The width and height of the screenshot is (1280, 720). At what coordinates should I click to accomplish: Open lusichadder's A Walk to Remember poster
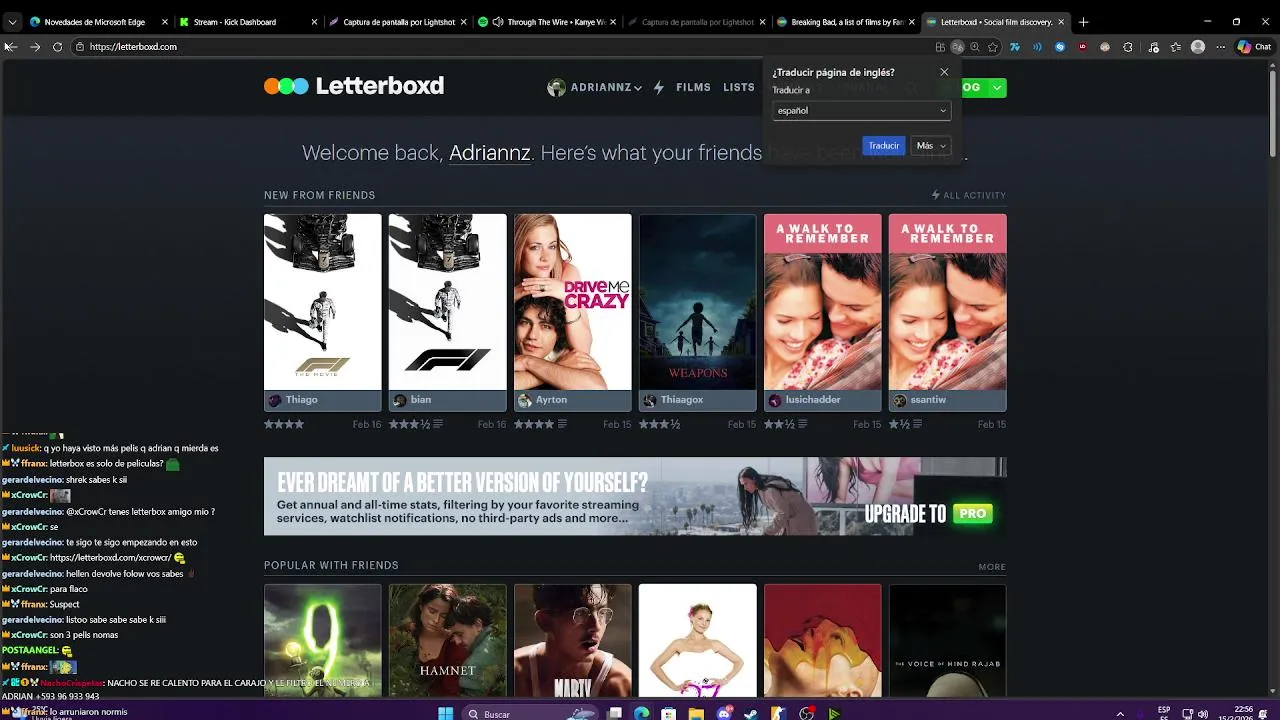(x=822, y=301)
